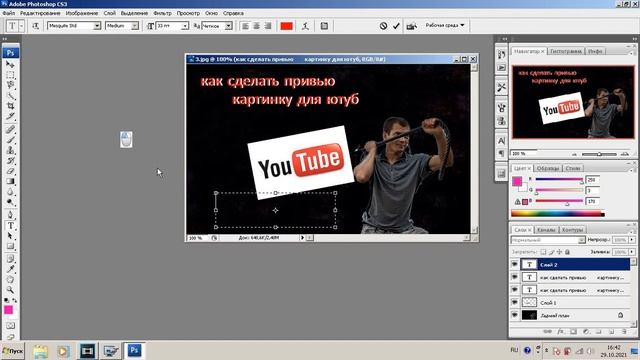Open the anti-aliasing method dropdown
Image resolution: width=640 pixels, height=360 pixels.
point(229,26)
